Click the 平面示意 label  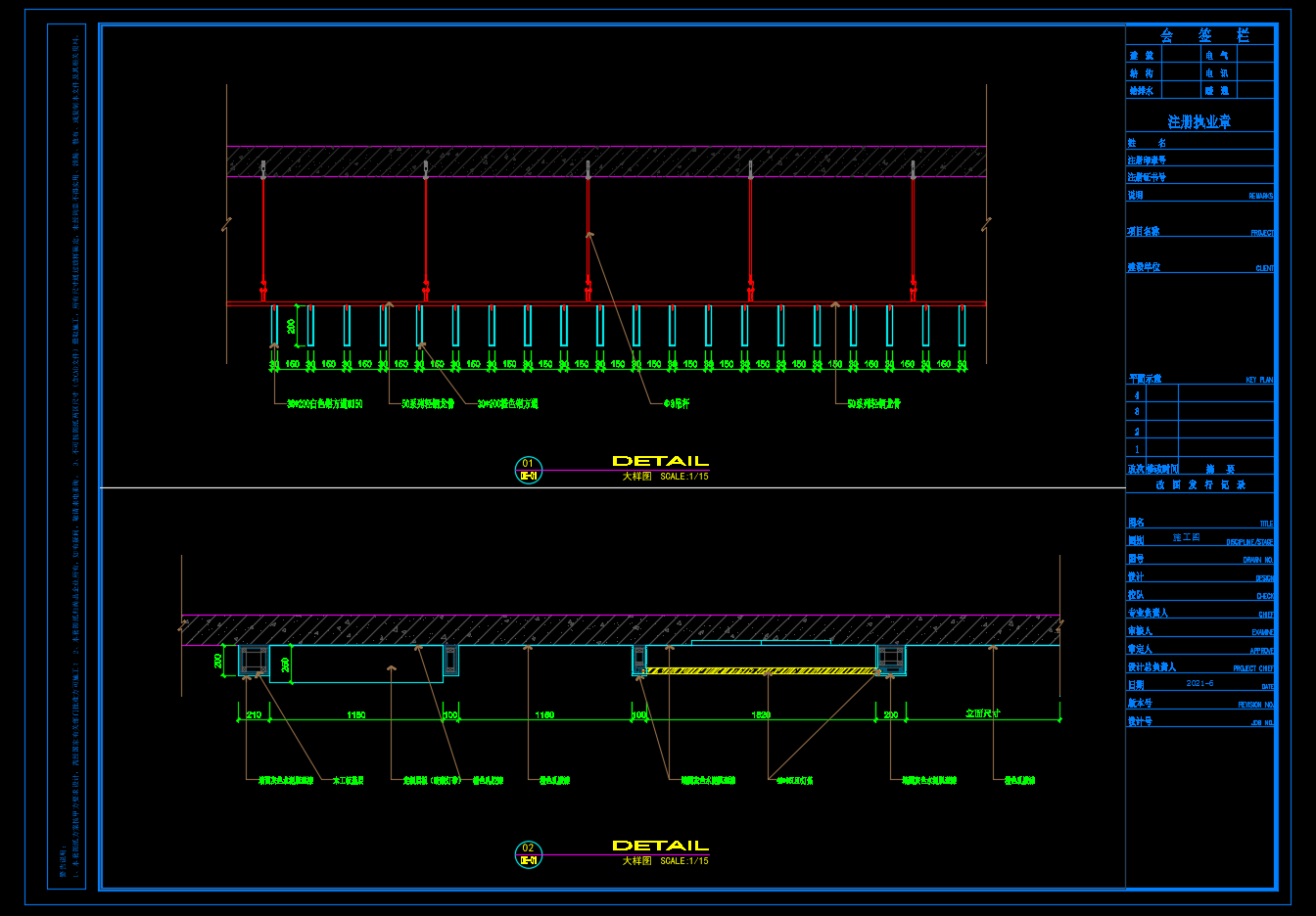(1145, 379)
